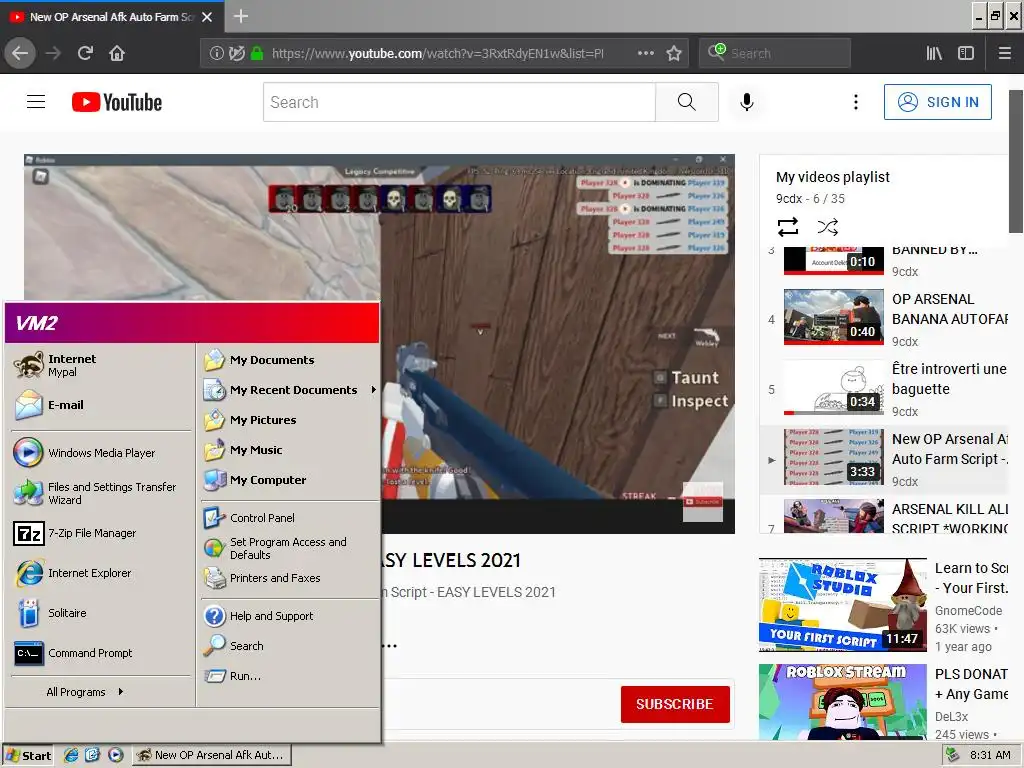Expand My Recent Documents submenu
This screenshot has height=768, width=1024.
tap(289, 390)
